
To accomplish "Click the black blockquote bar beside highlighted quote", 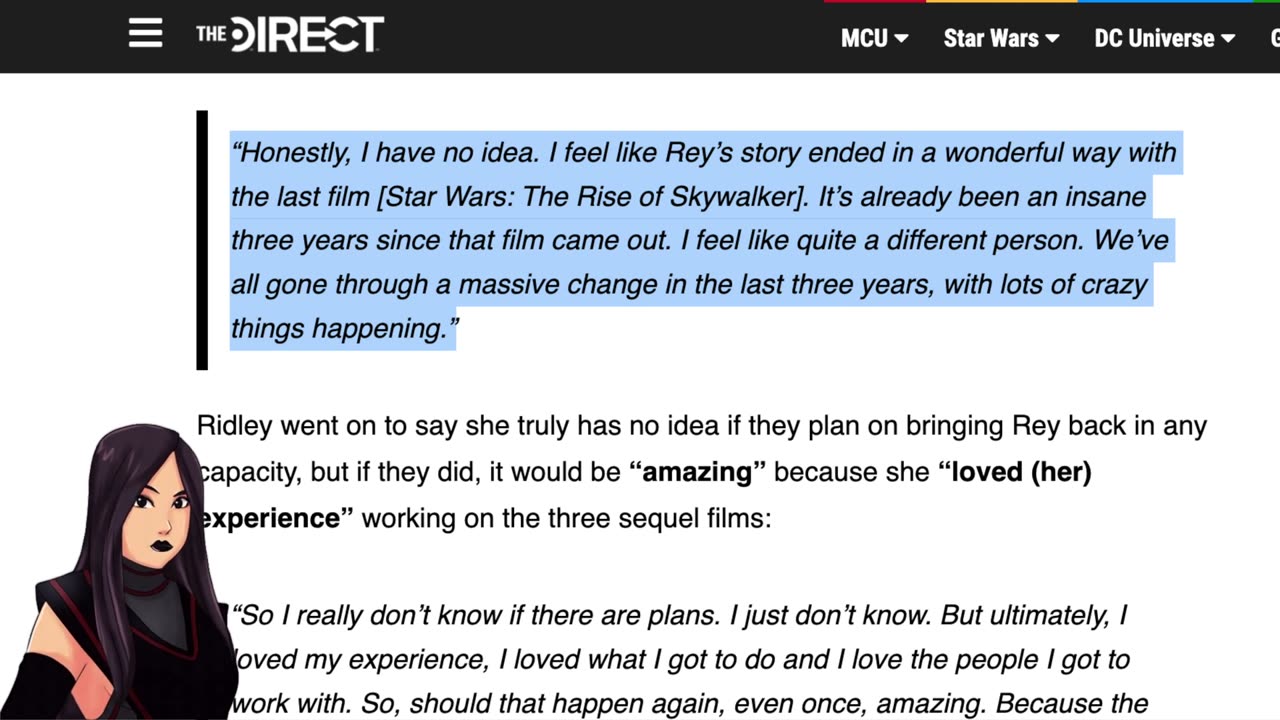I will 202,240.
